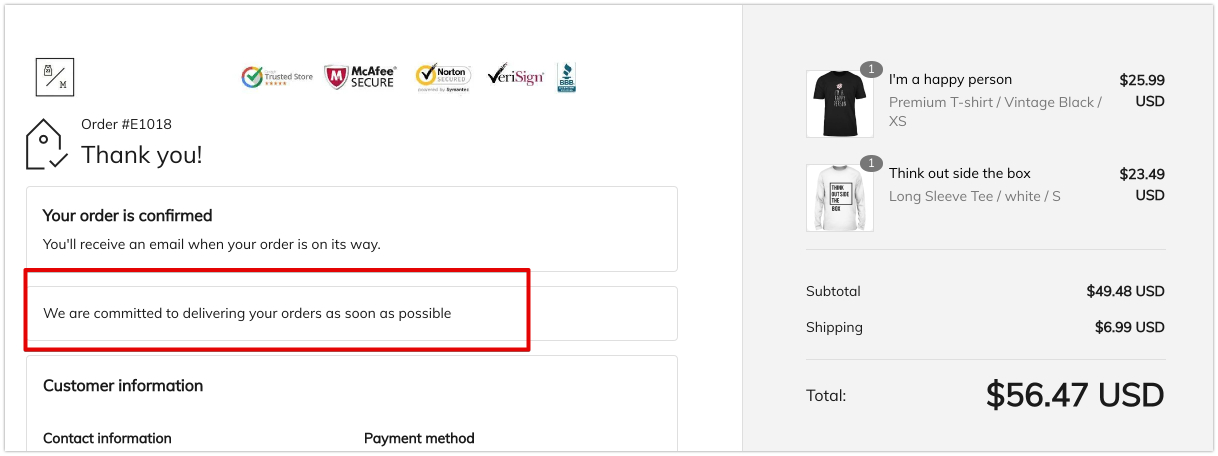Viewport: 1218px width, 456px height.
Task: Click the Google Trusted Store badge
Action: pos(277,77)
